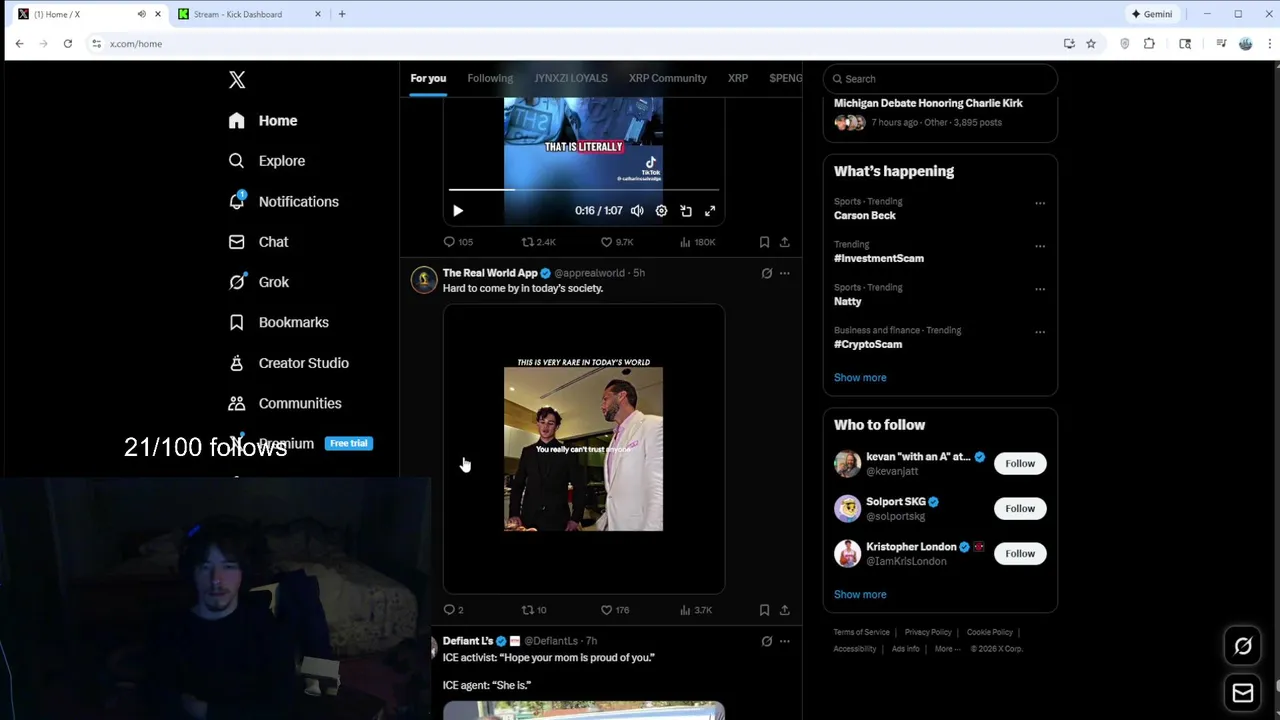This screenshot has height=720, width=1280.
Task: Open more options for Carson Beck trend
Action: pos(1040,203)
